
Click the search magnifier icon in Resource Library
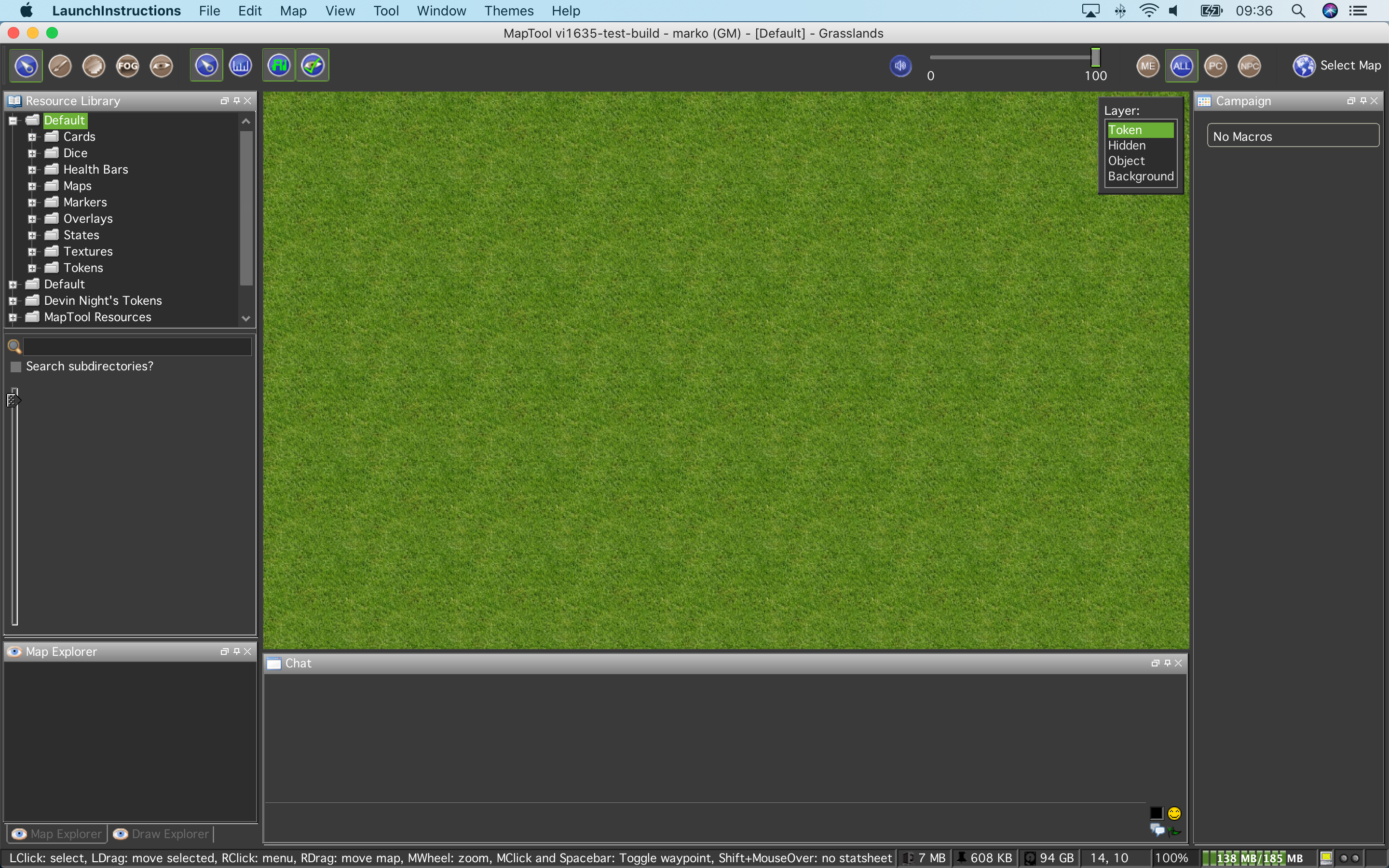coord(14,346)
